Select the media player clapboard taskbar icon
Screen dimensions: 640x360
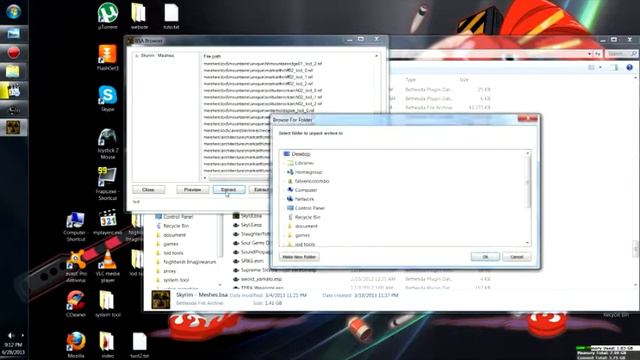13,91
